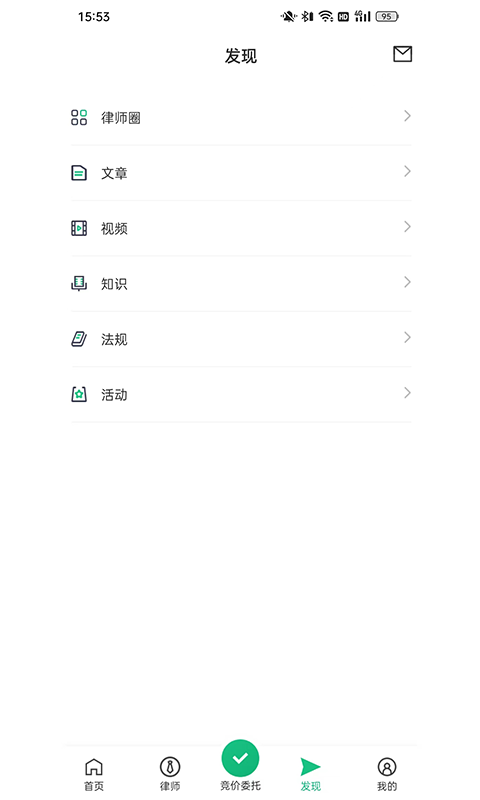
Task: Open the 律师圈 text label
Action: pyautogui.click(x=121, y=118)
